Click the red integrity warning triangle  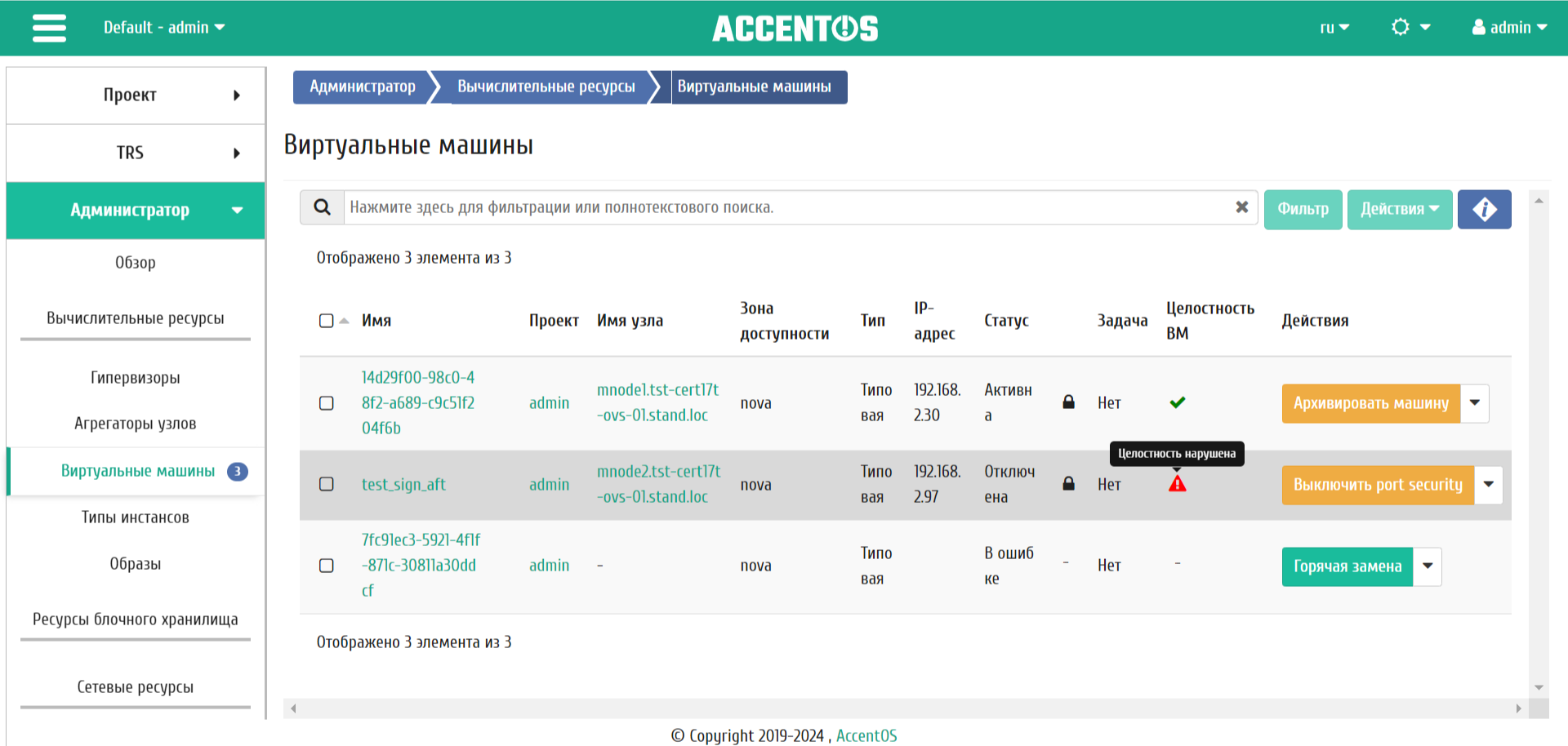1177,484
